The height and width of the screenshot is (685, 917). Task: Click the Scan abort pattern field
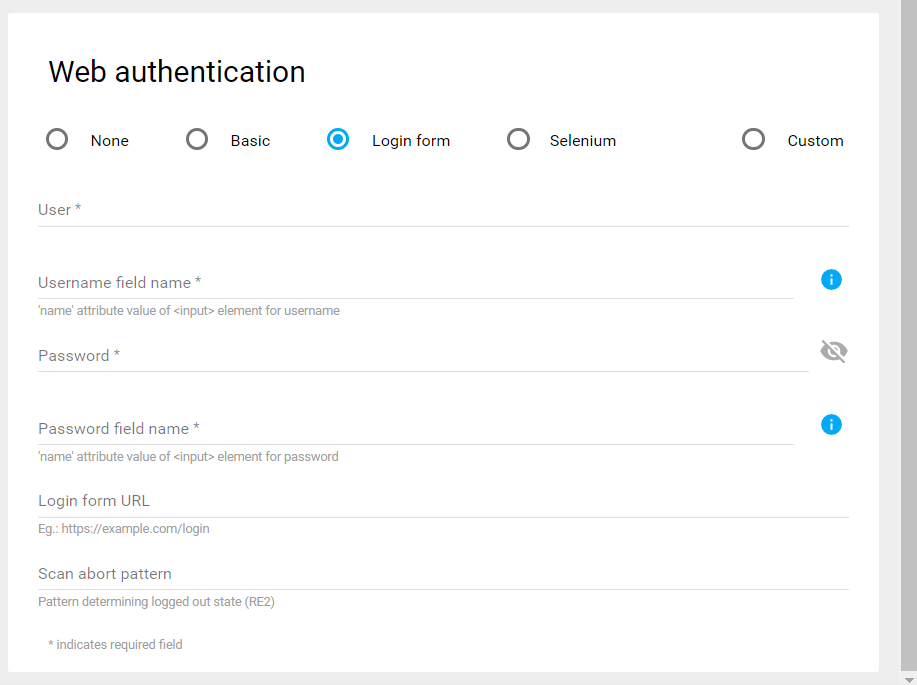(442, 574)
